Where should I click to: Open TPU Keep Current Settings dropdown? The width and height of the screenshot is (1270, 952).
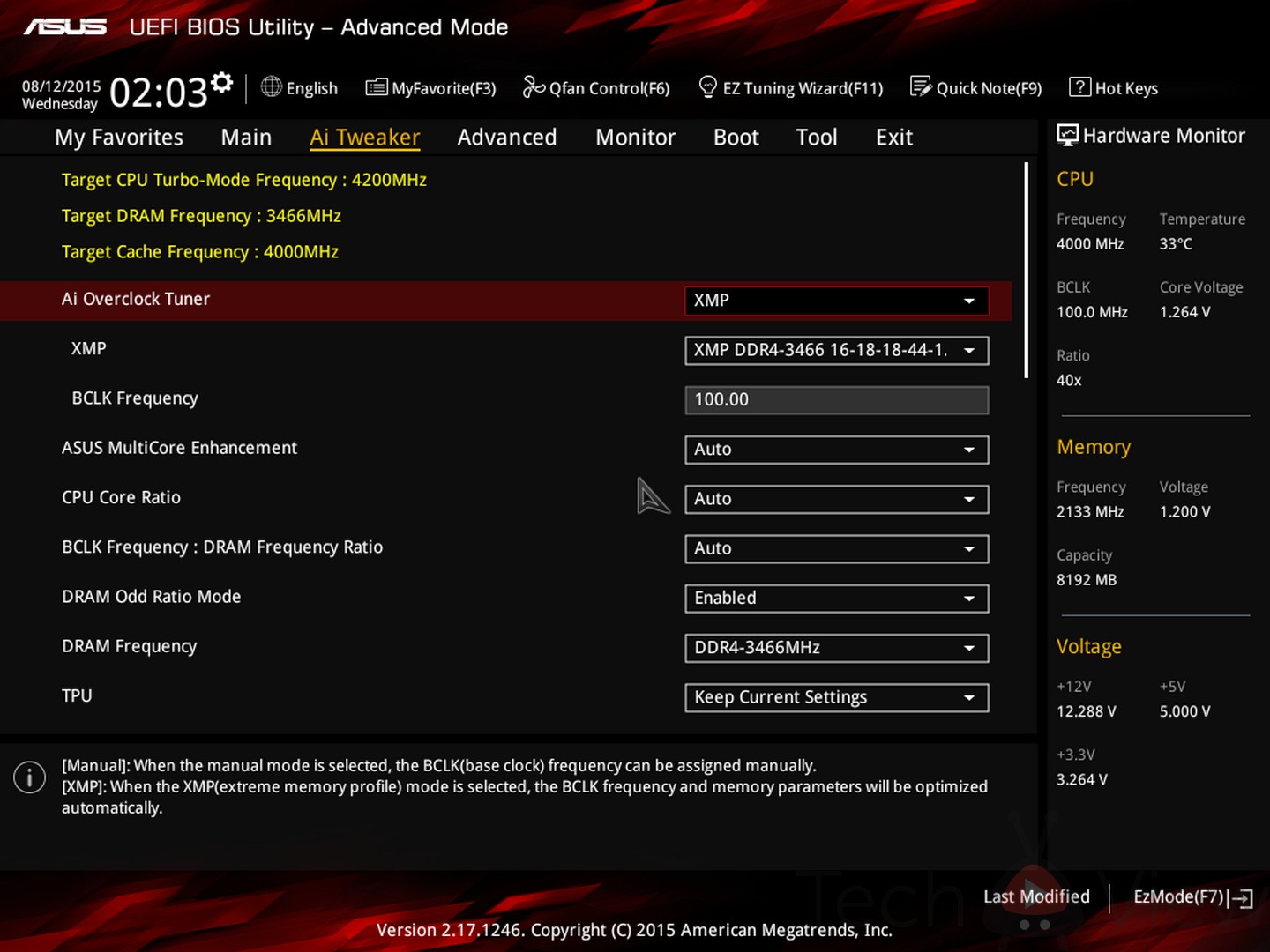[836, 697]
